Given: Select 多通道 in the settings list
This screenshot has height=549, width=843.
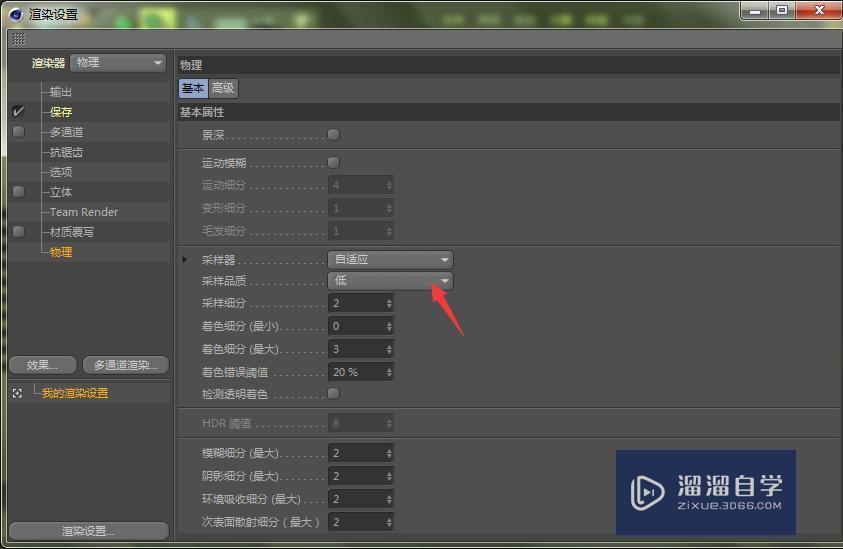Looking at the screenshot, I should 67,132.
